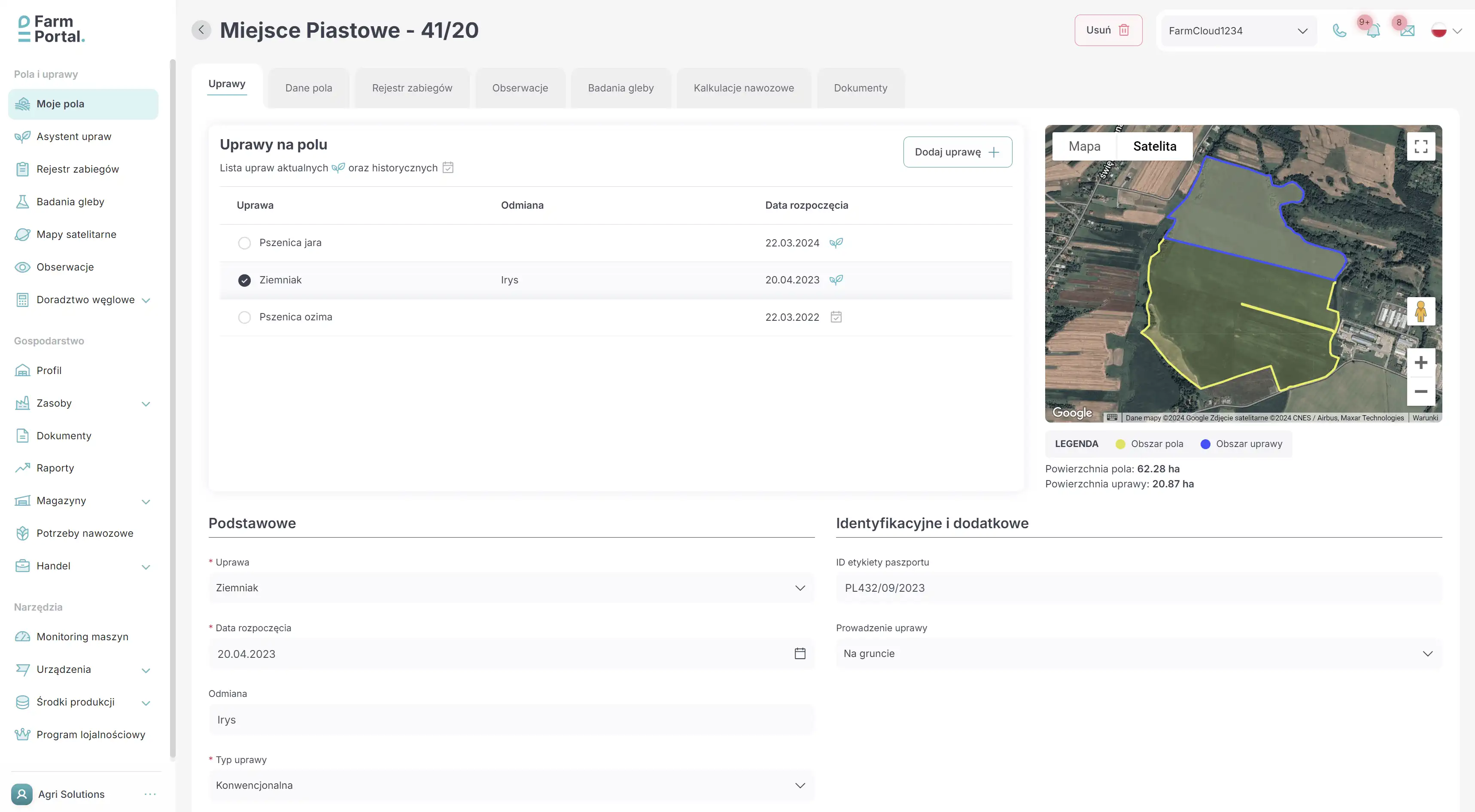Open Asystent upraw in sidebar
The image size is (1475, 812).
83,136
